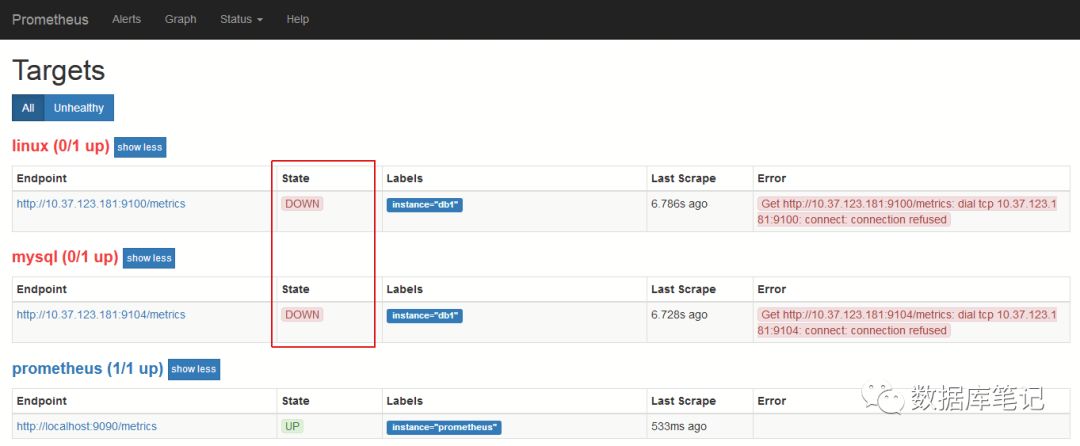Image resolution: width=1080 pixels, height=446 pixels.
Task: Go to the Alerts page
Action: (127, 19)
